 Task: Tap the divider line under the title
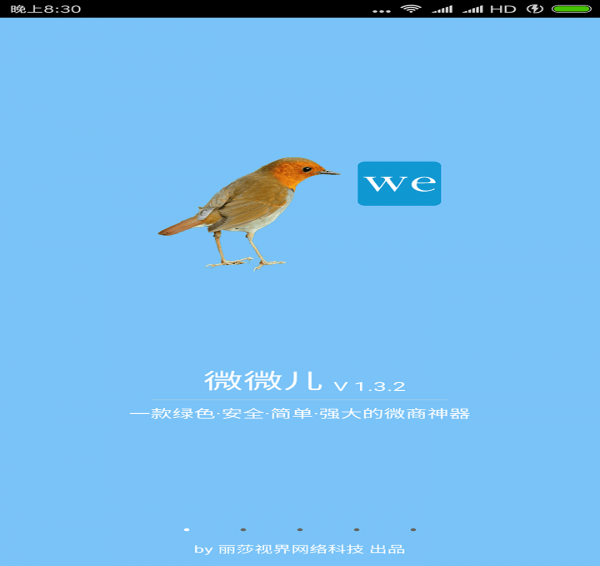coord(300,399)
